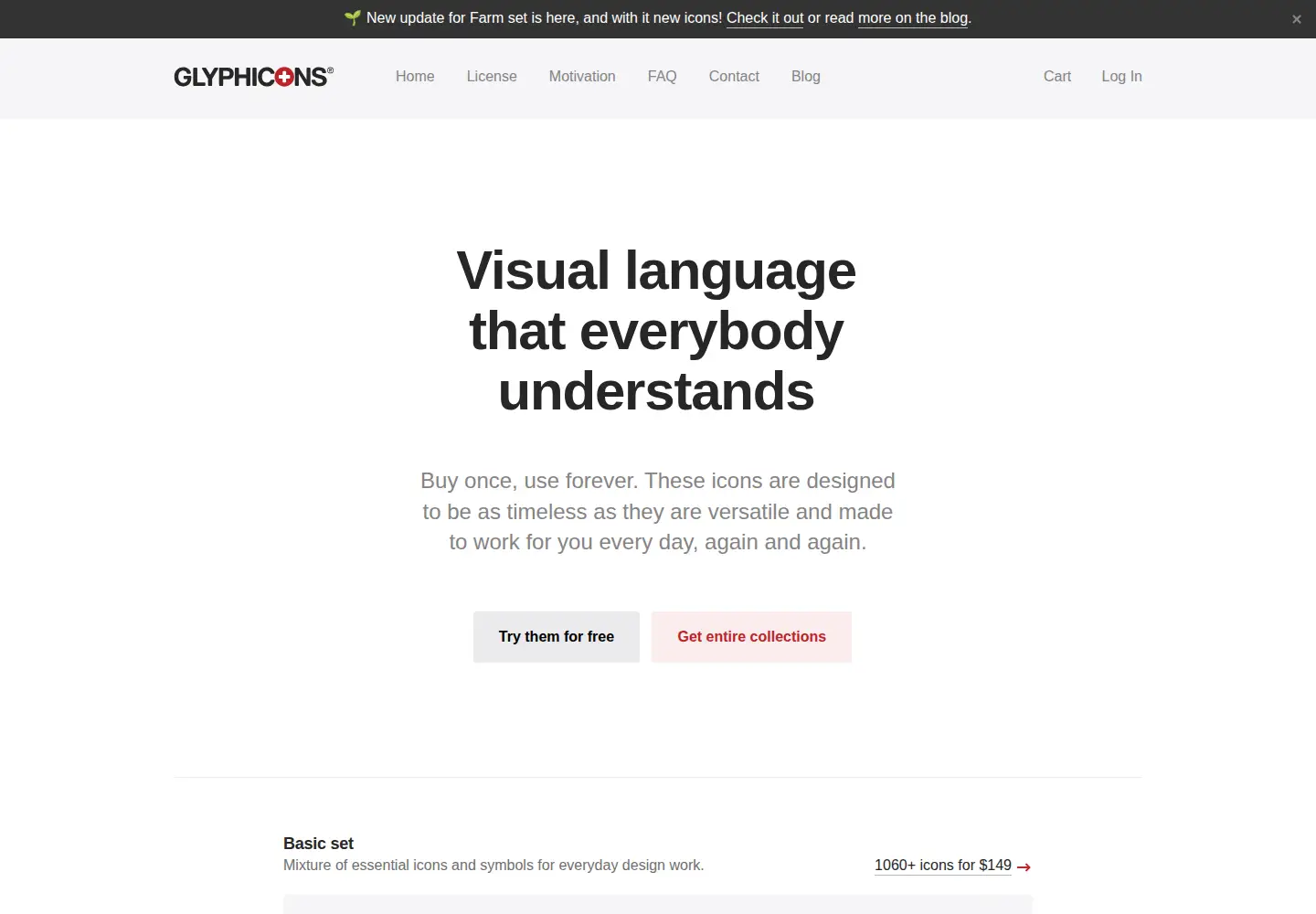The height and width of the screenshot is (914, 1316).
Task: Dismiss the Farm set update banner
Action: point(1296,19)
